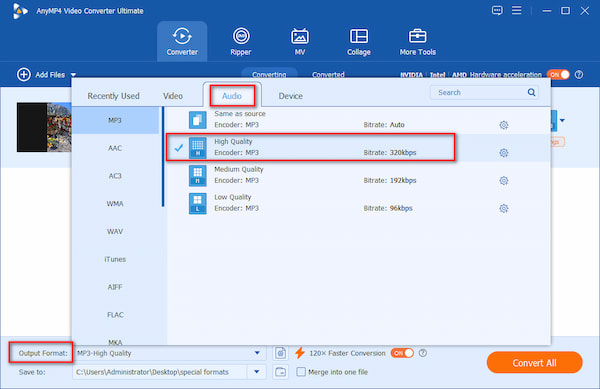Screen dimensions: 600x389
Task: Toggle hardware acceleration switch
Action: [x=558, y=75]
